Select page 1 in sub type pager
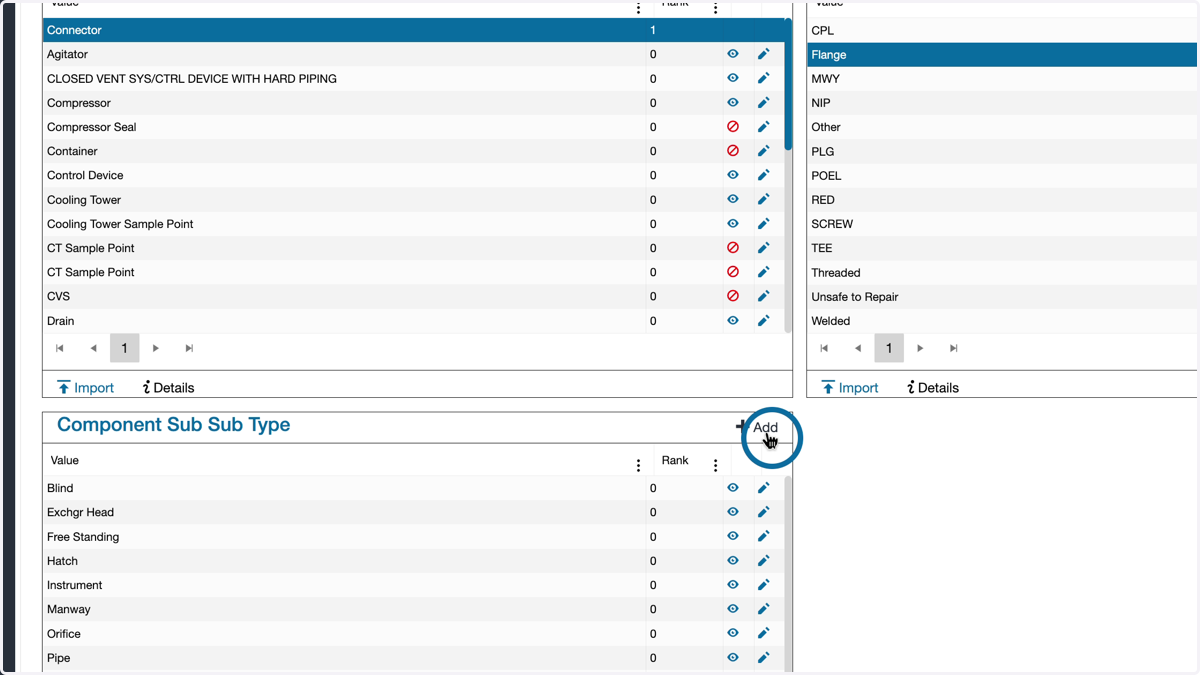This screenshot has width=1200, height=675. 888,348
